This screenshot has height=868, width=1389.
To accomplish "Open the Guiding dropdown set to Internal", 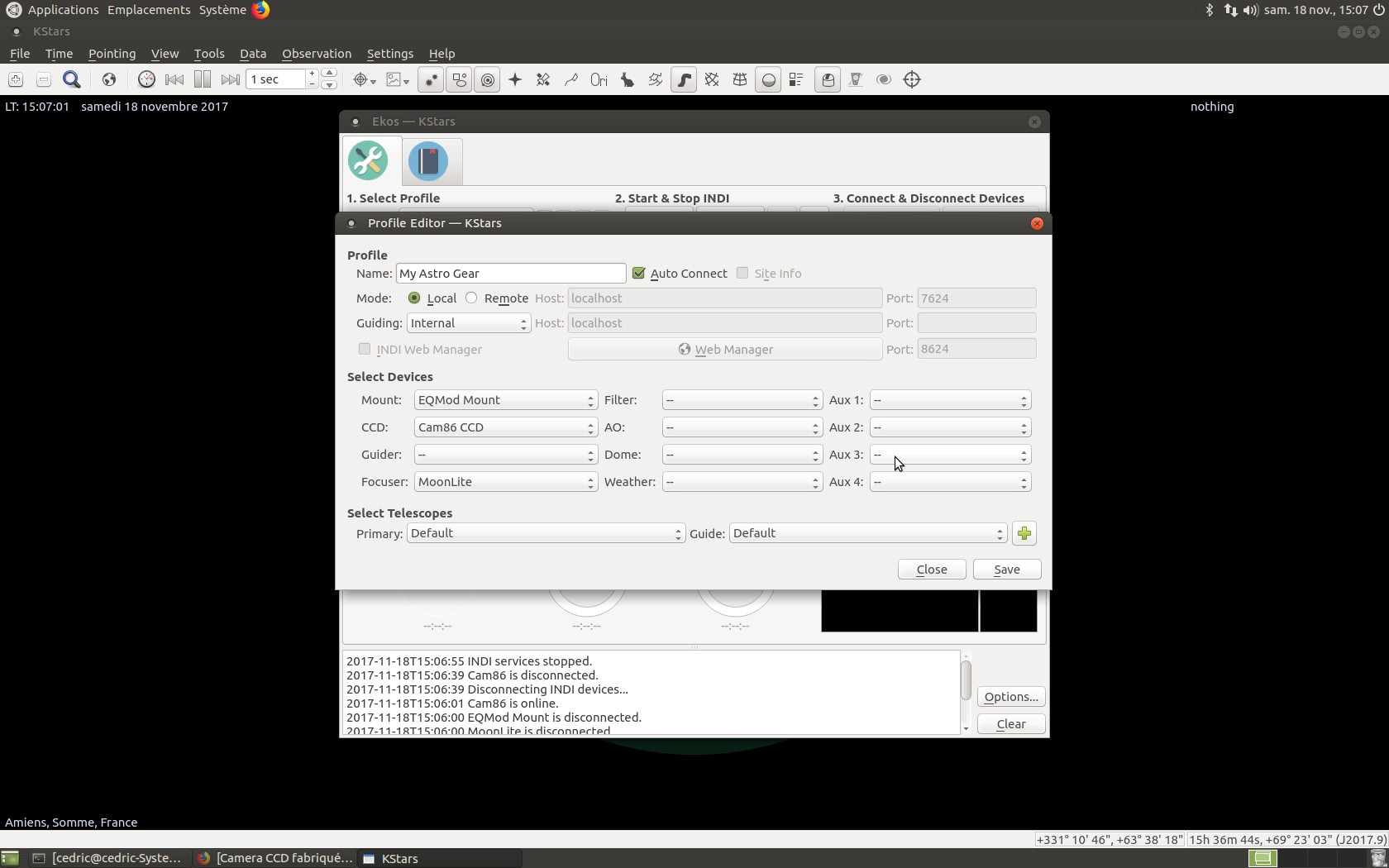I will pyautogui.click(x=468, y=323).
